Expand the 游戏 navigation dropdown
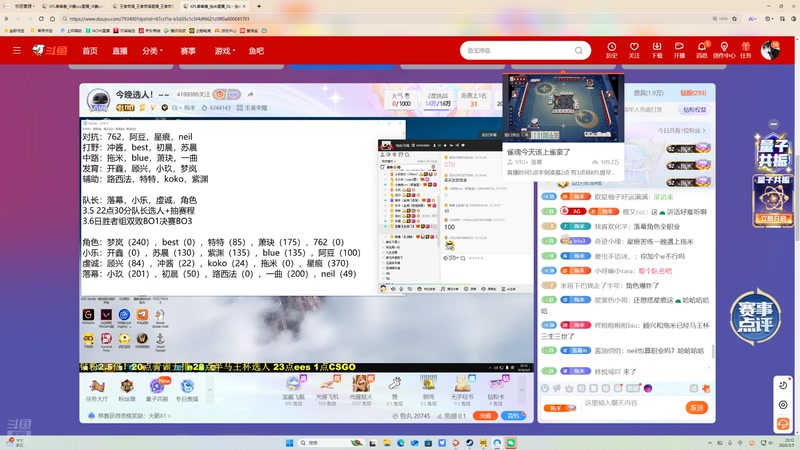The height and width of the screenshot is (450, 800). click(225, 51)
